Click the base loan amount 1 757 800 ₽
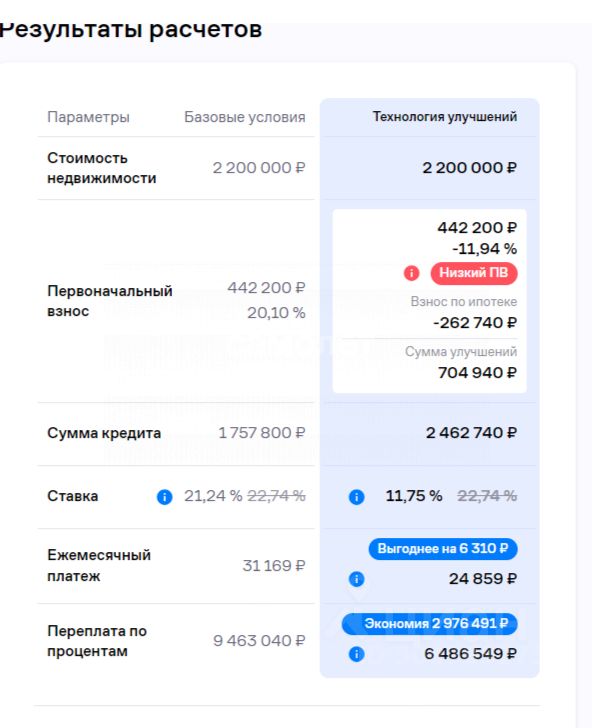Viewport: 592px width, 728px height. click(x=262, y=433)
